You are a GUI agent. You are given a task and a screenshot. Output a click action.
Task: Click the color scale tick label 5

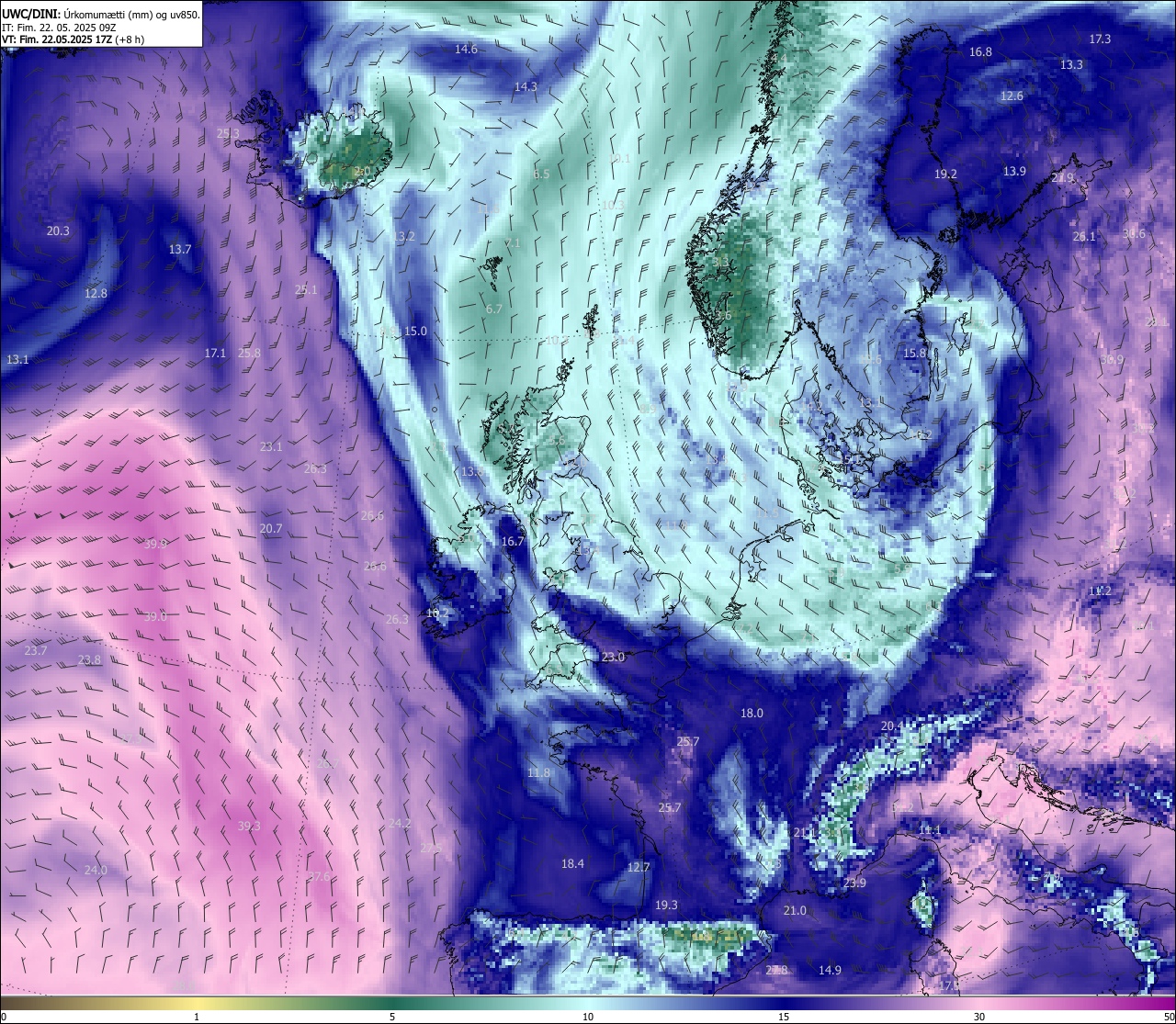(392, 1017)
